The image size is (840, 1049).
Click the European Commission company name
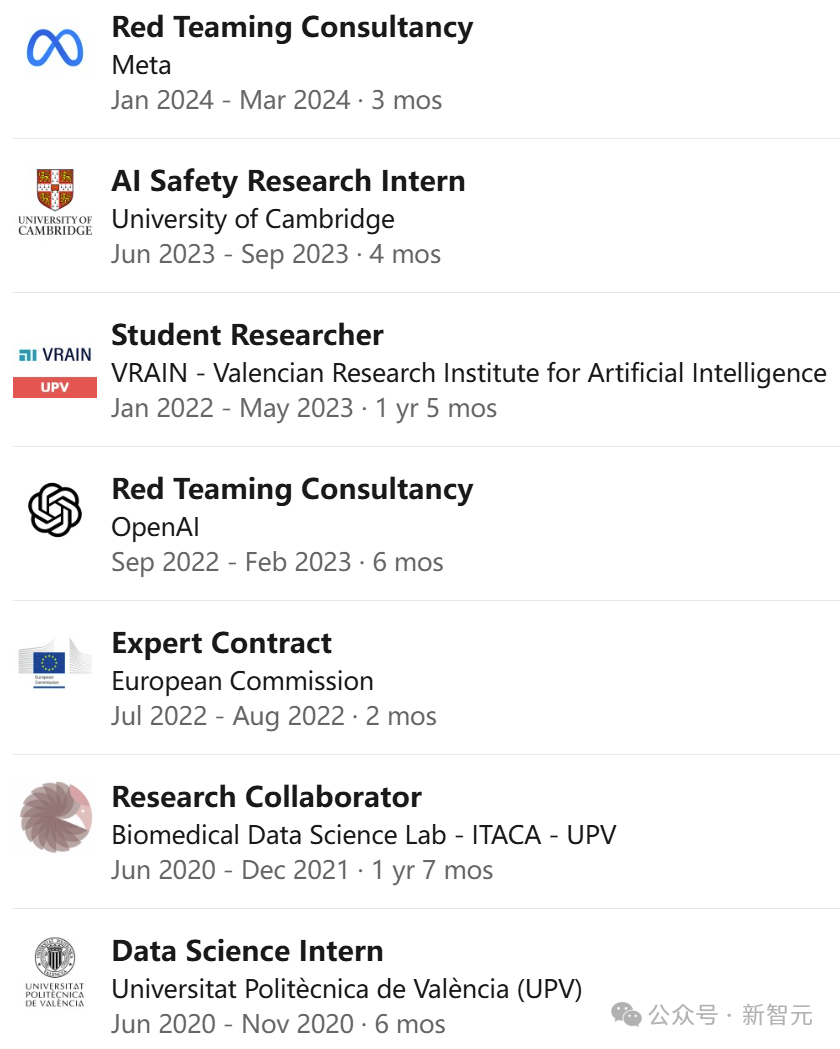(242, 681)
